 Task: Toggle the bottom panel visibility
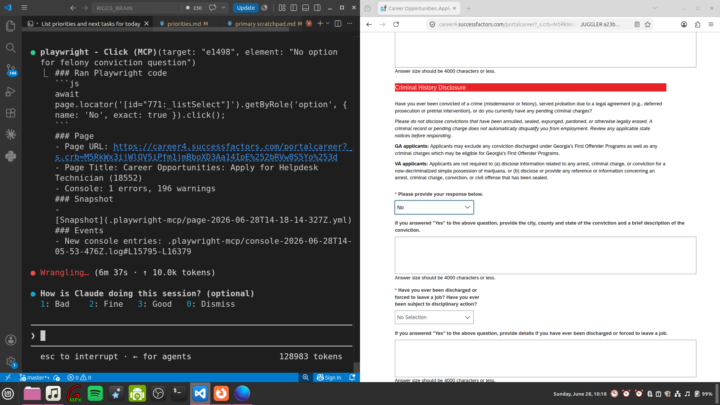point(305,8)
